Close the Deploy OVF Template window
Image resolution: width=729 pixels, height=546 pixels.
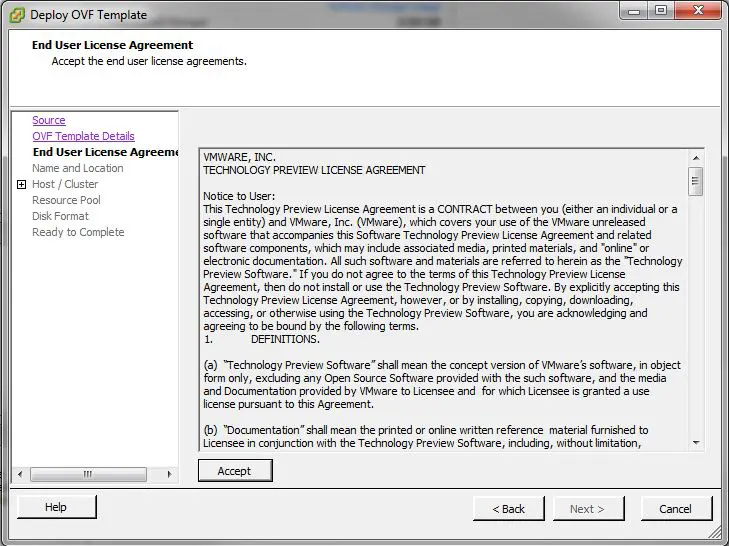[698, 10]
